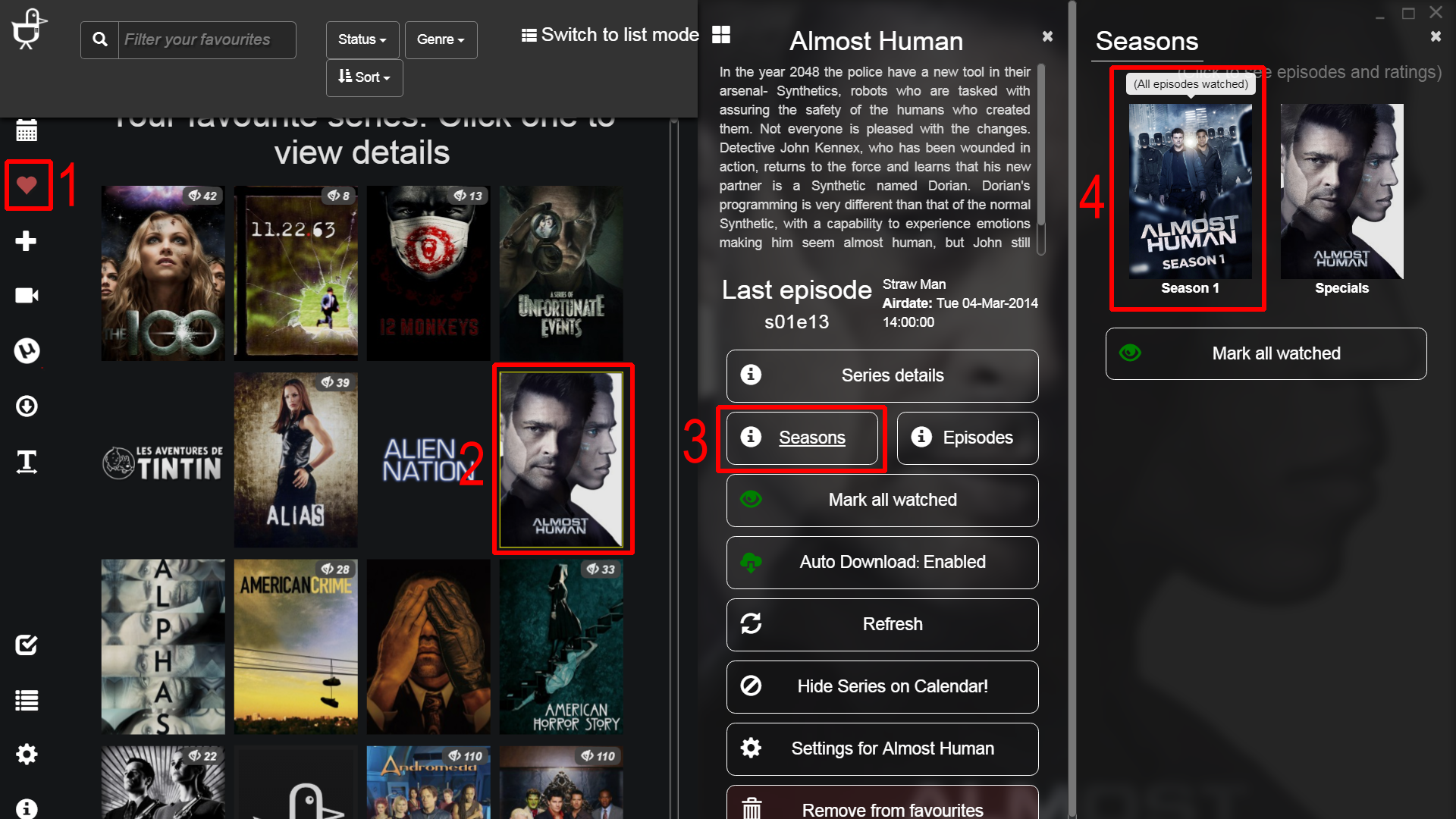The width and height of the screenshot is (1456, 819).
Task: Open the Seasons button
Action: point(802,438)
